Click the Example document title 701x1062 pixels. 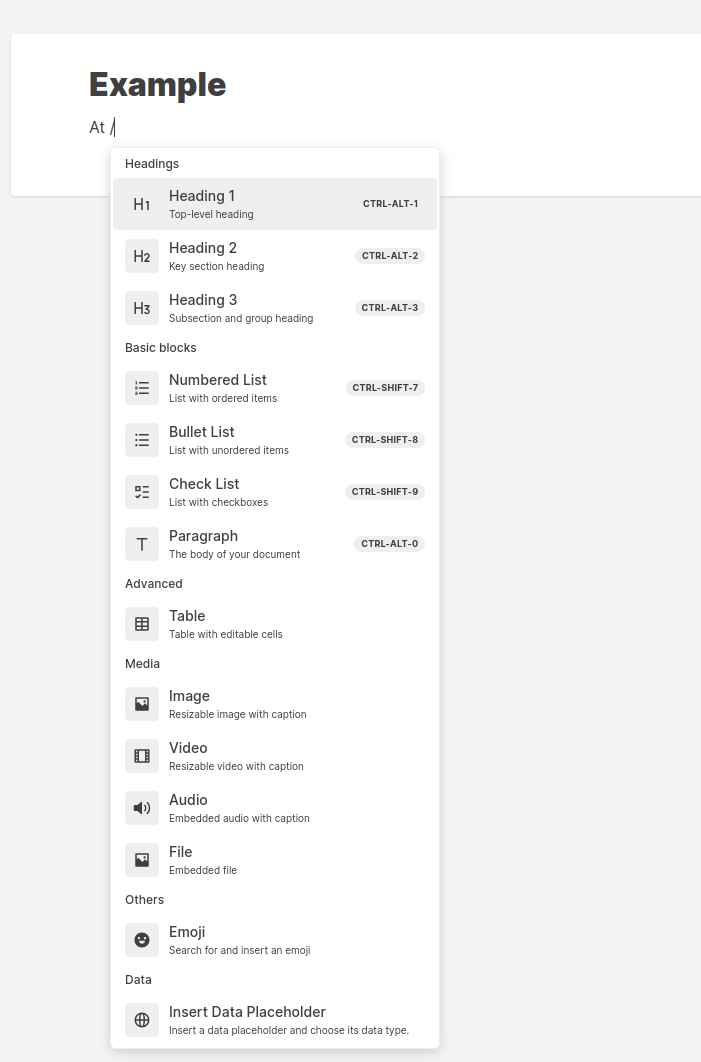point(158,85)
